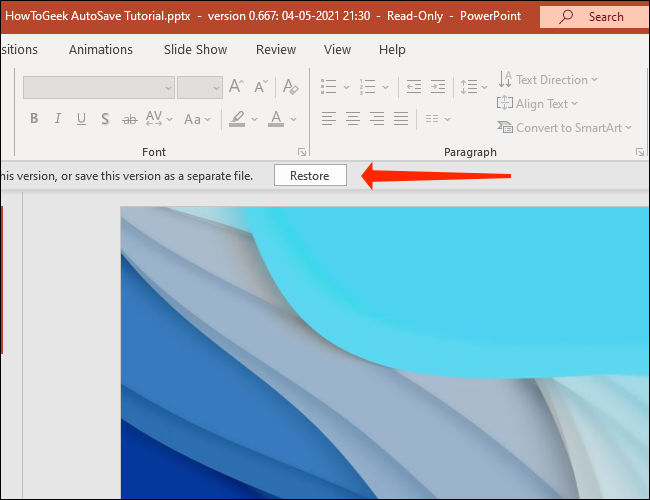Switch to the Slide Show tab

(x=195, y=49)
